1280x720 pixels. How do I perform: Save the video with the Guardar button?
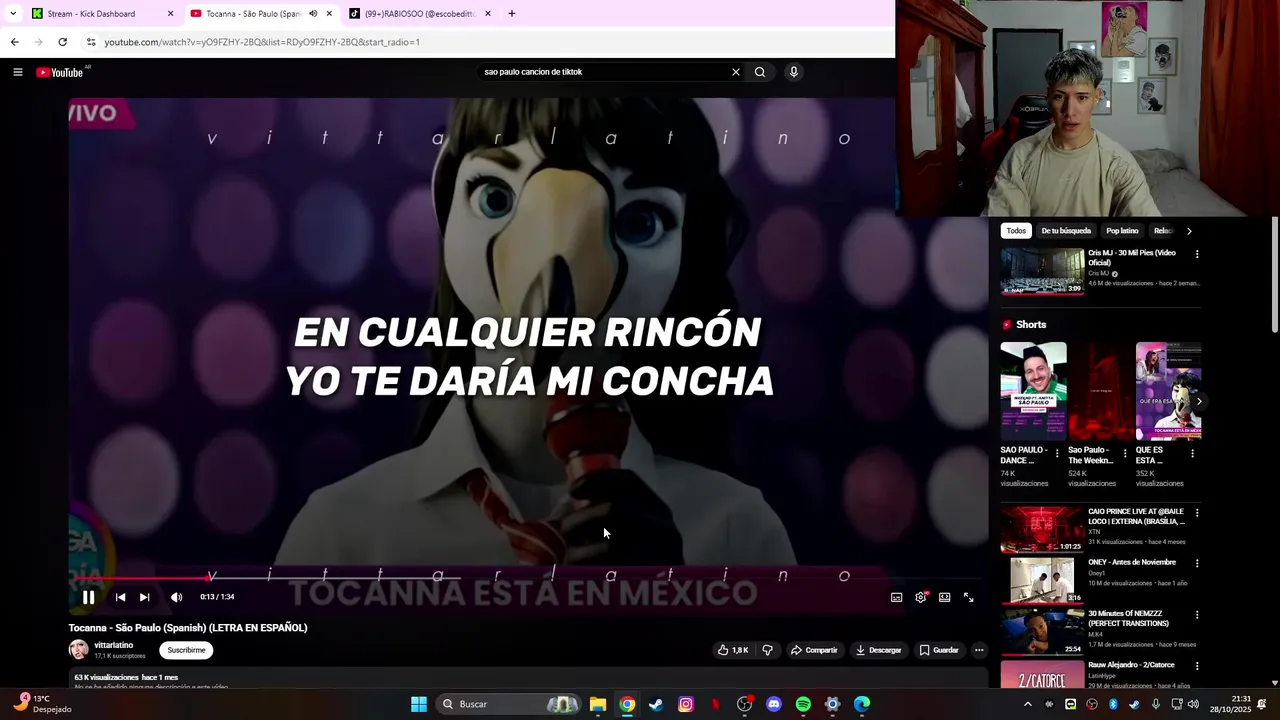click(939, 650)
